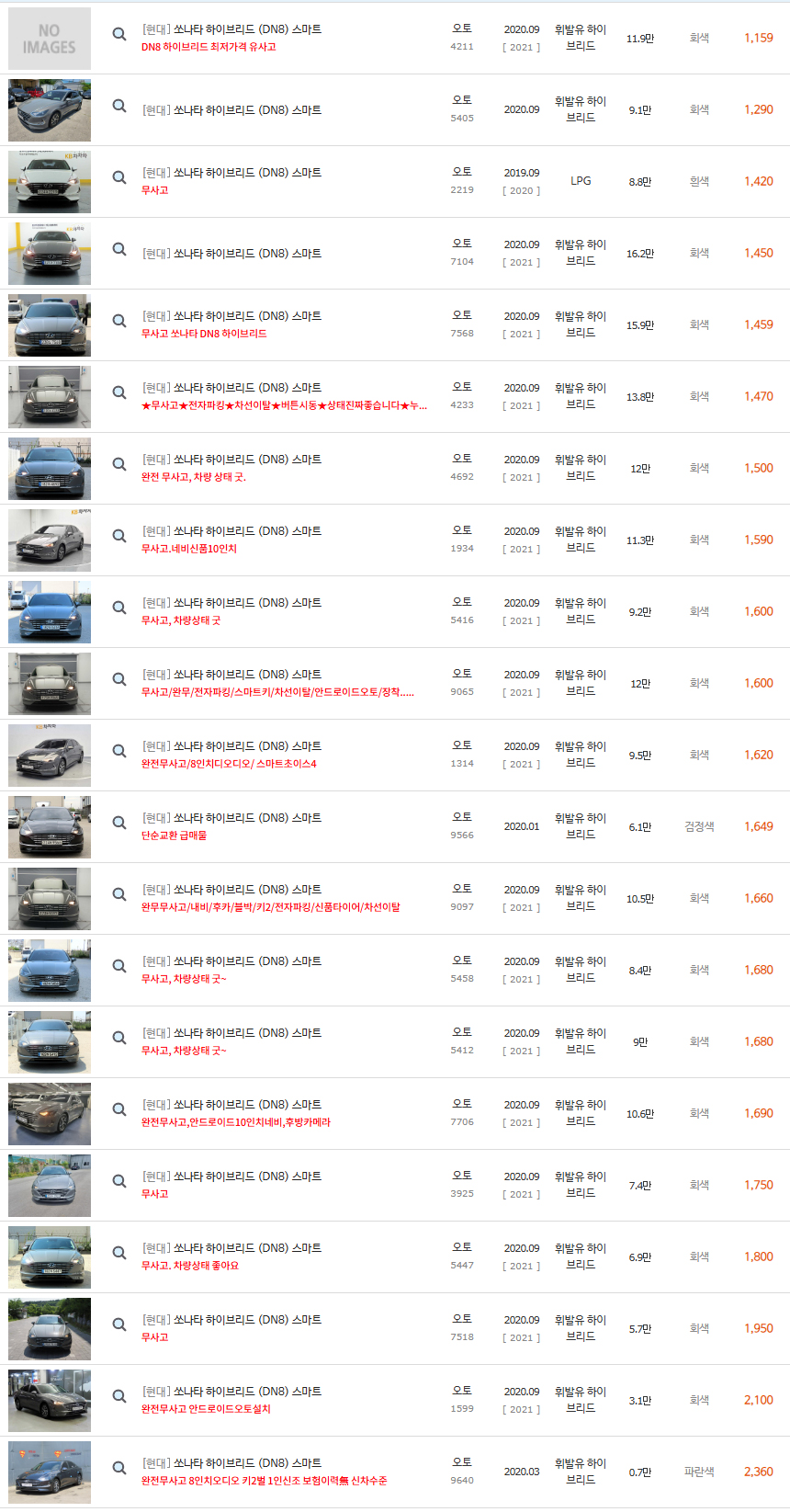Click magnifier icon for car number 5416

coord(119,608)
